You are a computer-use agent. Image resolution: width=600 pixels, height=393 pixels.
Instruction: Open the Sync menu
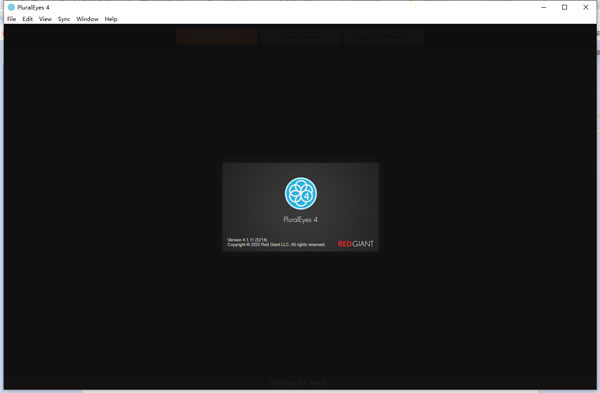pos(64,19)
